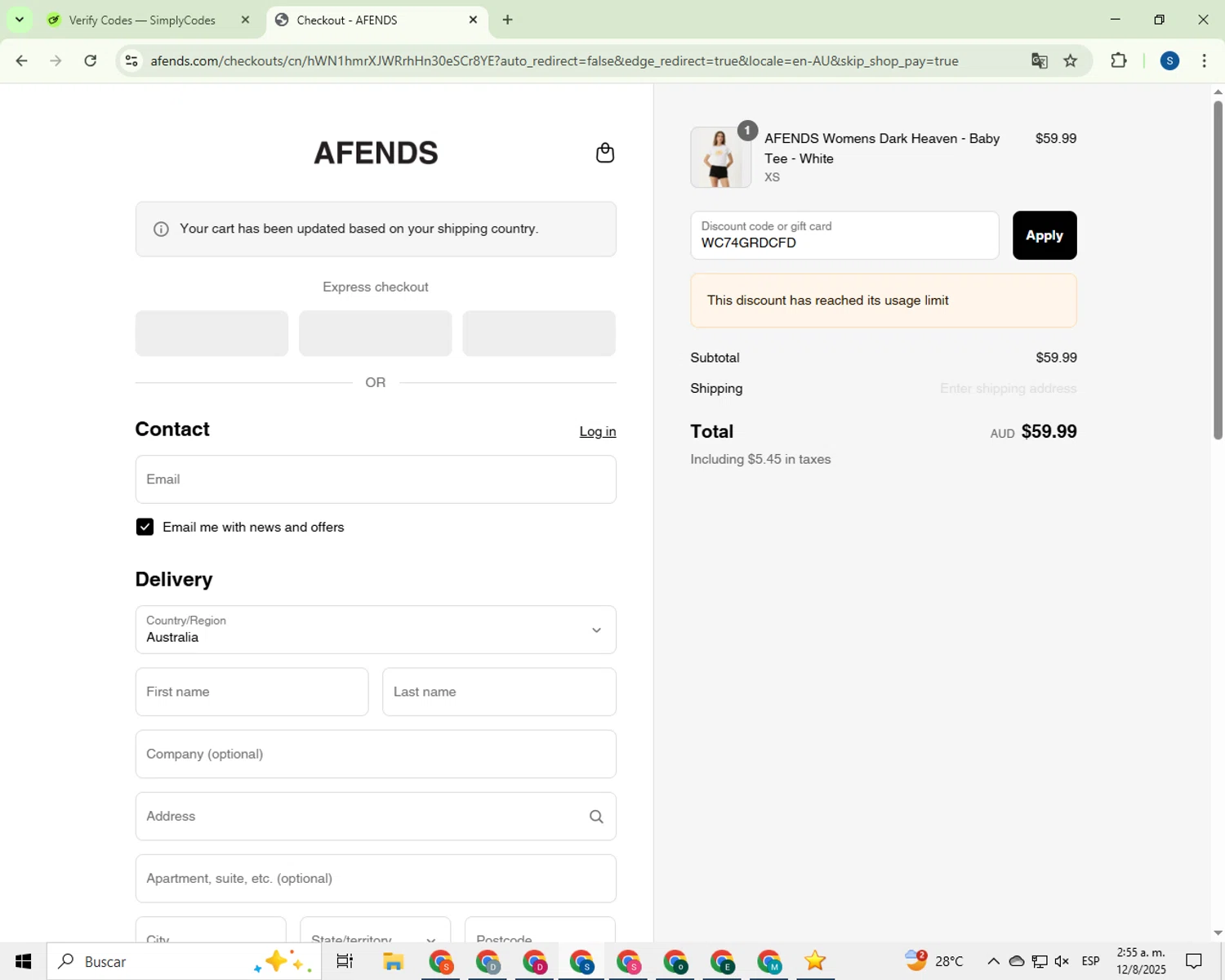Image resolution: width=1225 pixels, height=980 pixels.
Task: Click the Total $59.99 amount
Action: tap(1049, 431)
